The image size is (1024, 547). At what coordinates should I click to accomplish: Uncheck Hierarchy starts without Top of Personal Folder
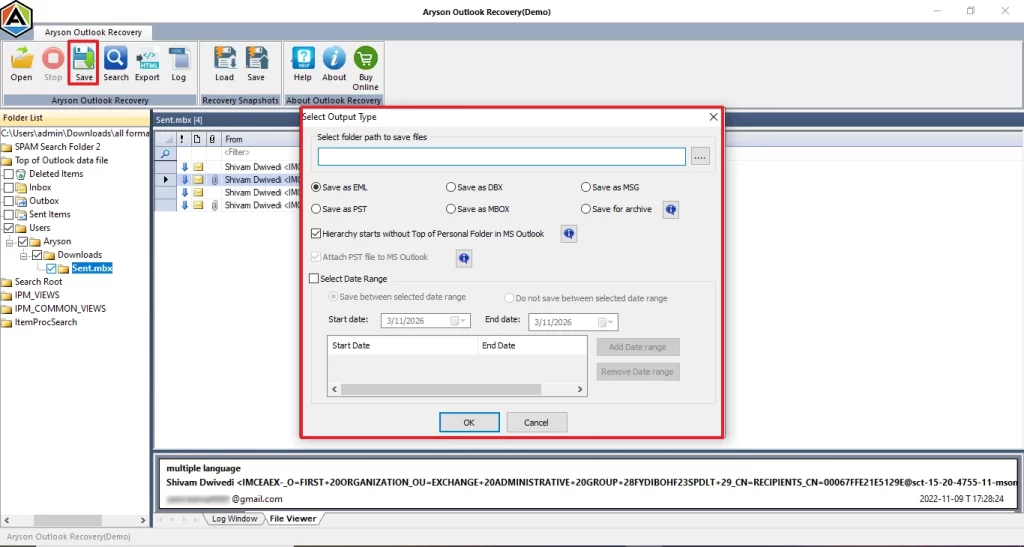click(317, 234)
